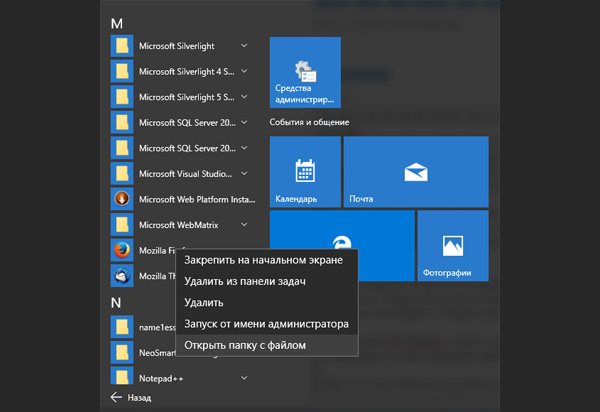Click the Mozilla Thunderbird icon
This screenshot has width=600, height=412.
click(x=122, y=276)
